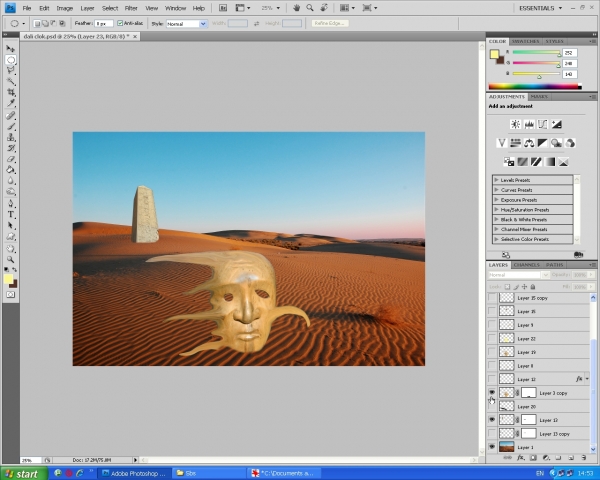Switch to Adobe Photoshop taskbar button
This screenshot has height=480, width=600.
[x=135, y=473]
